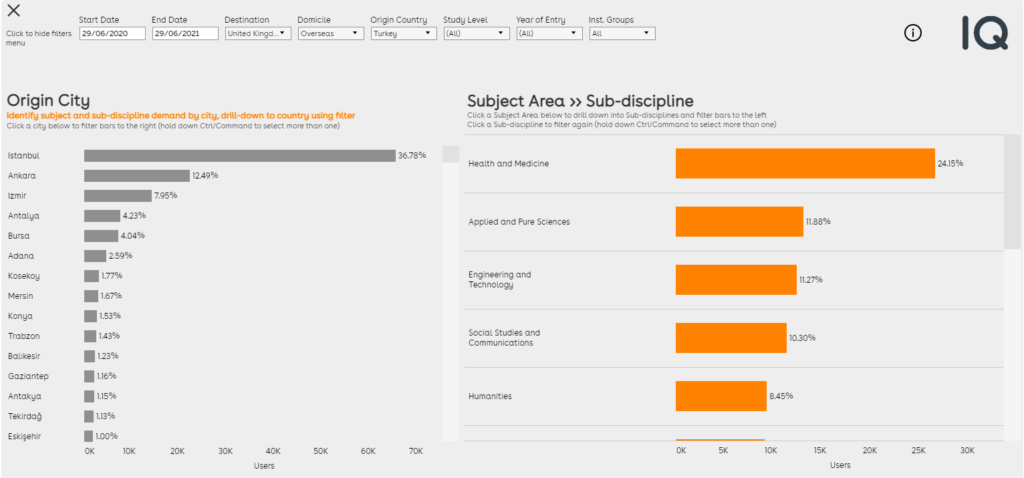The image size is (1024, 478).
Task: Close the filters menu with X icon
Action: [x=14, y=12]
